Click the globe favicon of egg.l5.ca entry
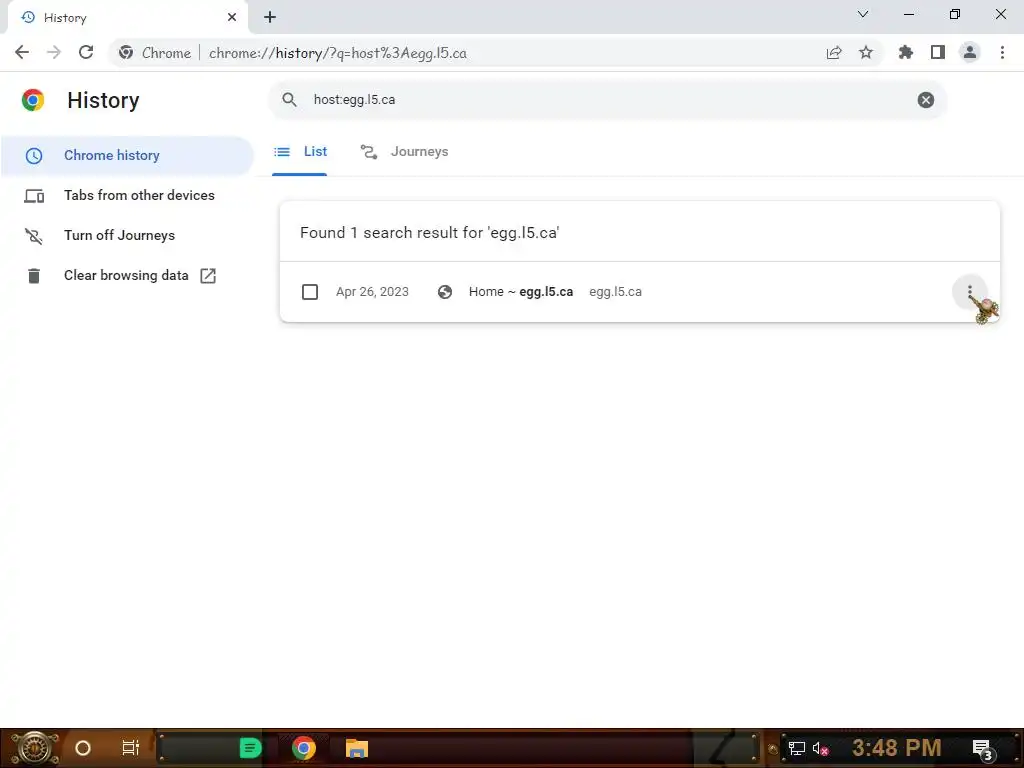 (445, 292)
